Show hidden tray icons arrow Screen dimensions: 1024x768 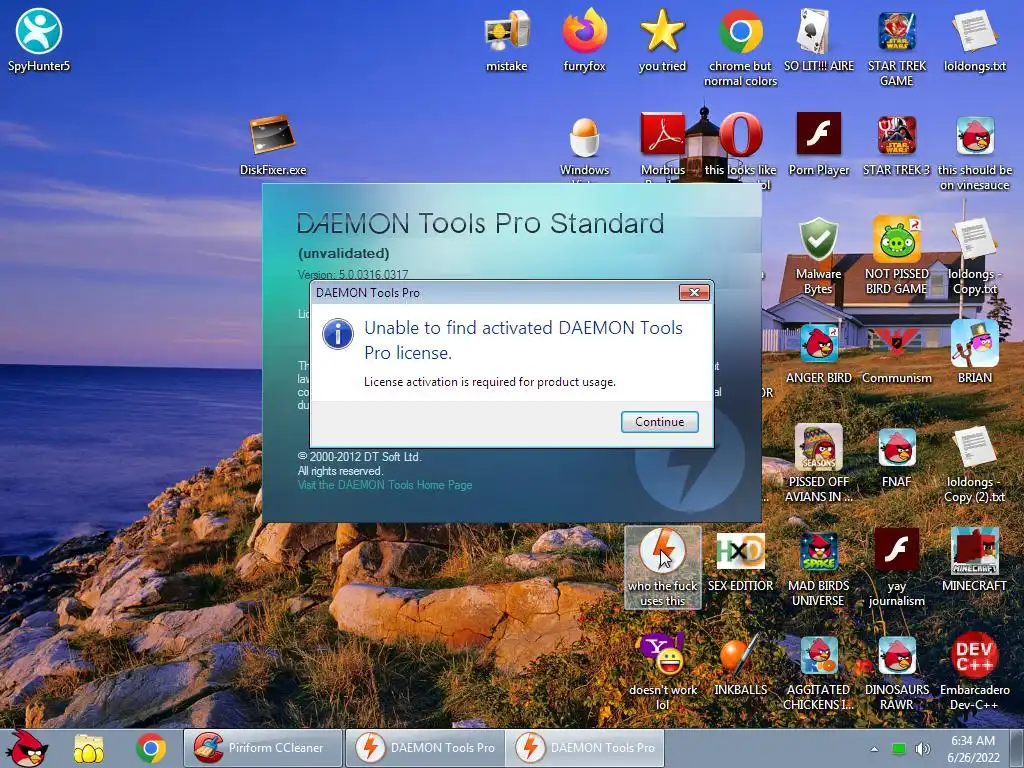(x=874, y=749)
